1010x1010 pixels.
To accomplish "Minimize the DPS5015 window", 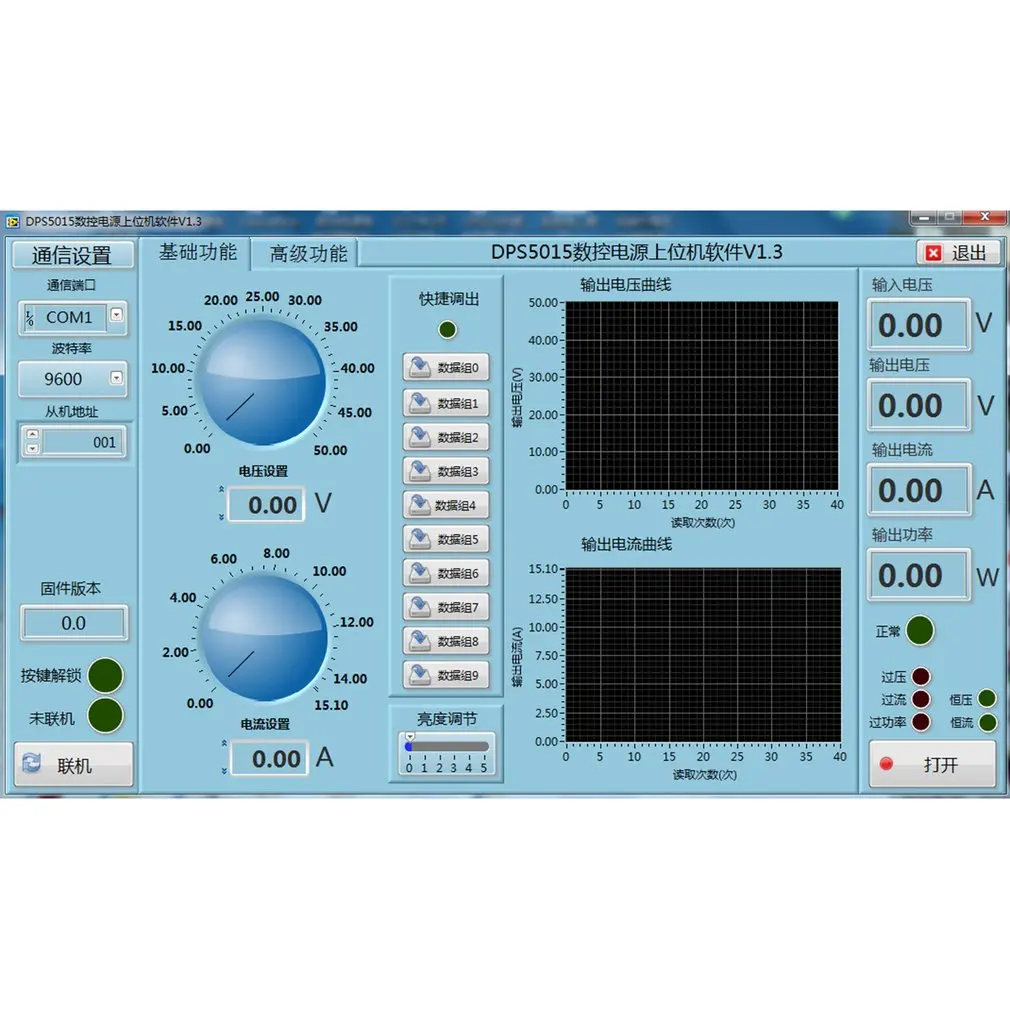I will click(x=924, y=218).
